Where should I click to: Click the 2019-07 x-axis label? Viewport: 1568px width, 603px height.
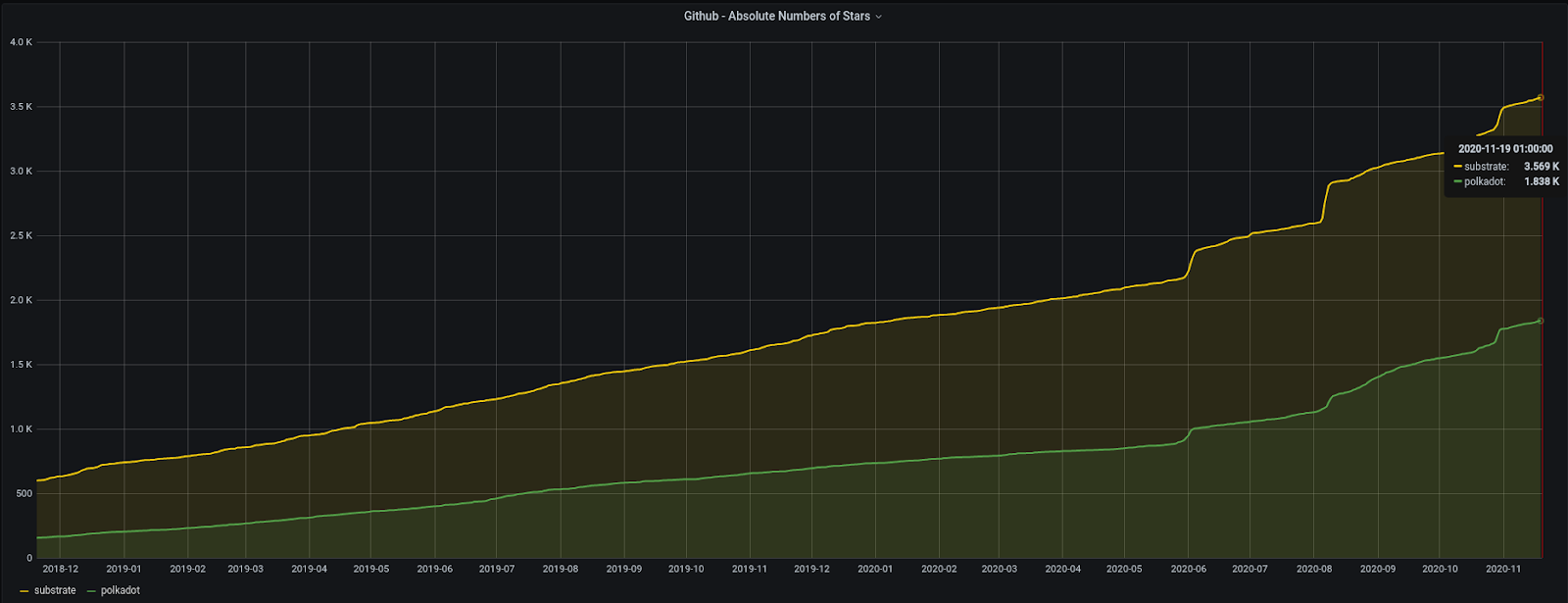tap(496, 569)
